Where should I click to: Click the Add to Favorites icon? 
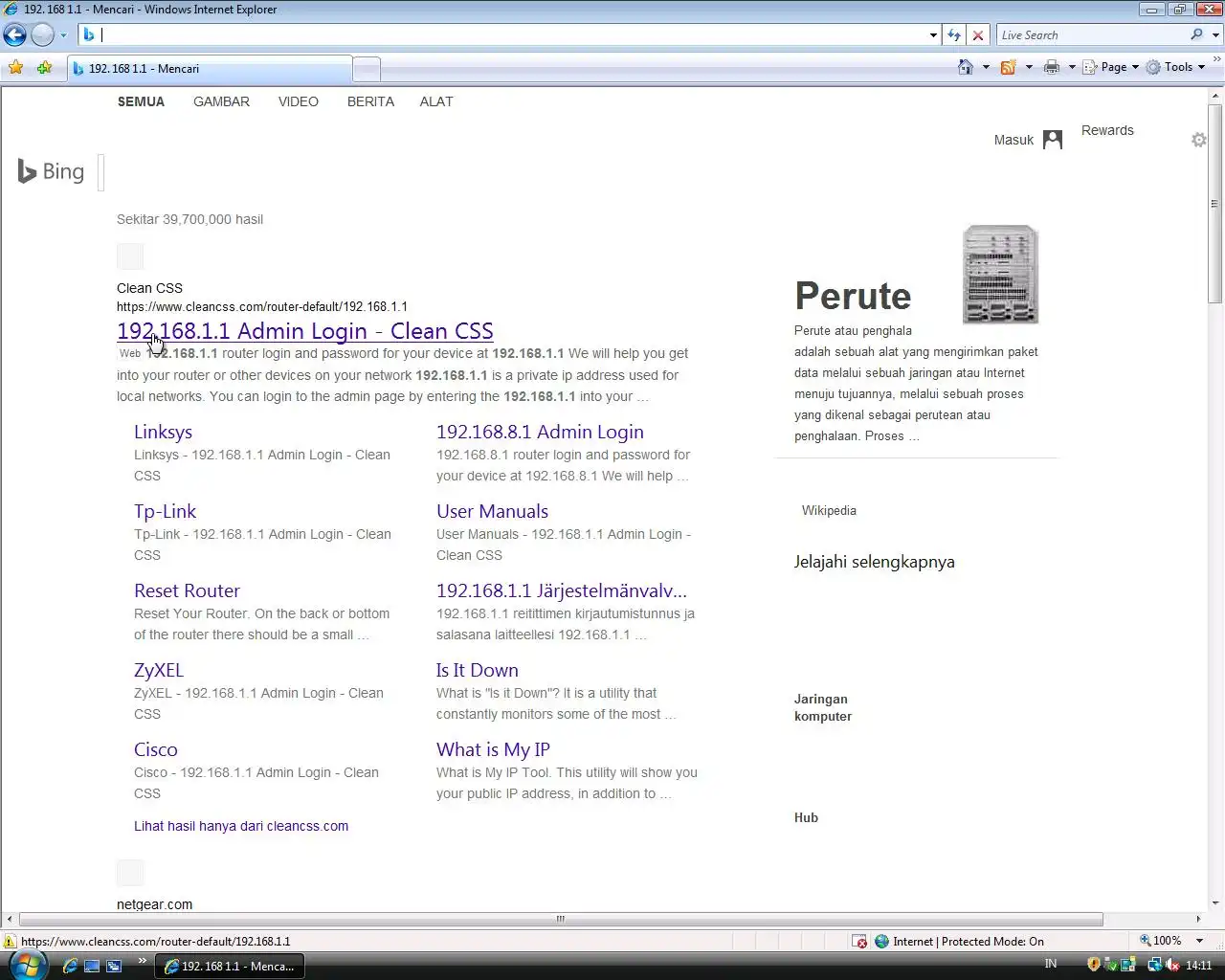pyautogui.click(x=44, y=68)
